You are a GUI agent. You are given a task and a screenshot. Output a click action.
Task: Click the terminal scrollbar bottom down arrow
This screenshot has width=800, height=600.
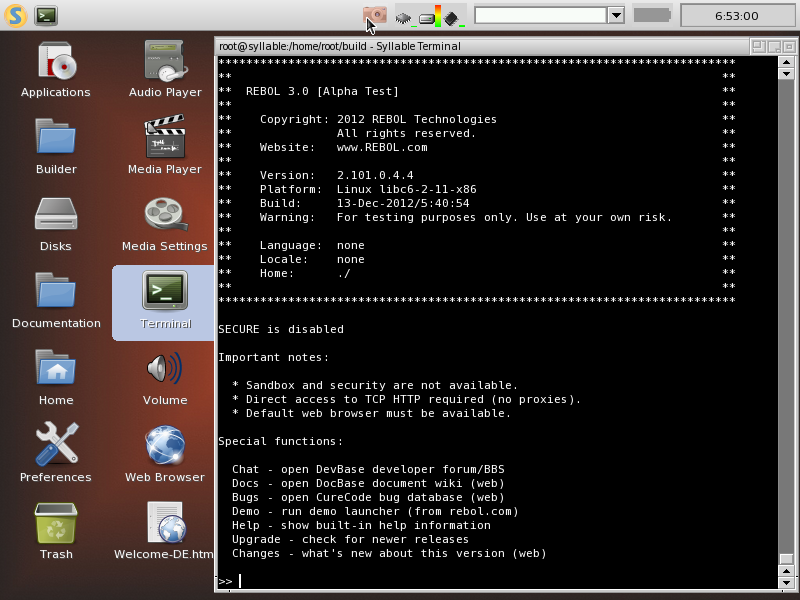pos(786,582)
